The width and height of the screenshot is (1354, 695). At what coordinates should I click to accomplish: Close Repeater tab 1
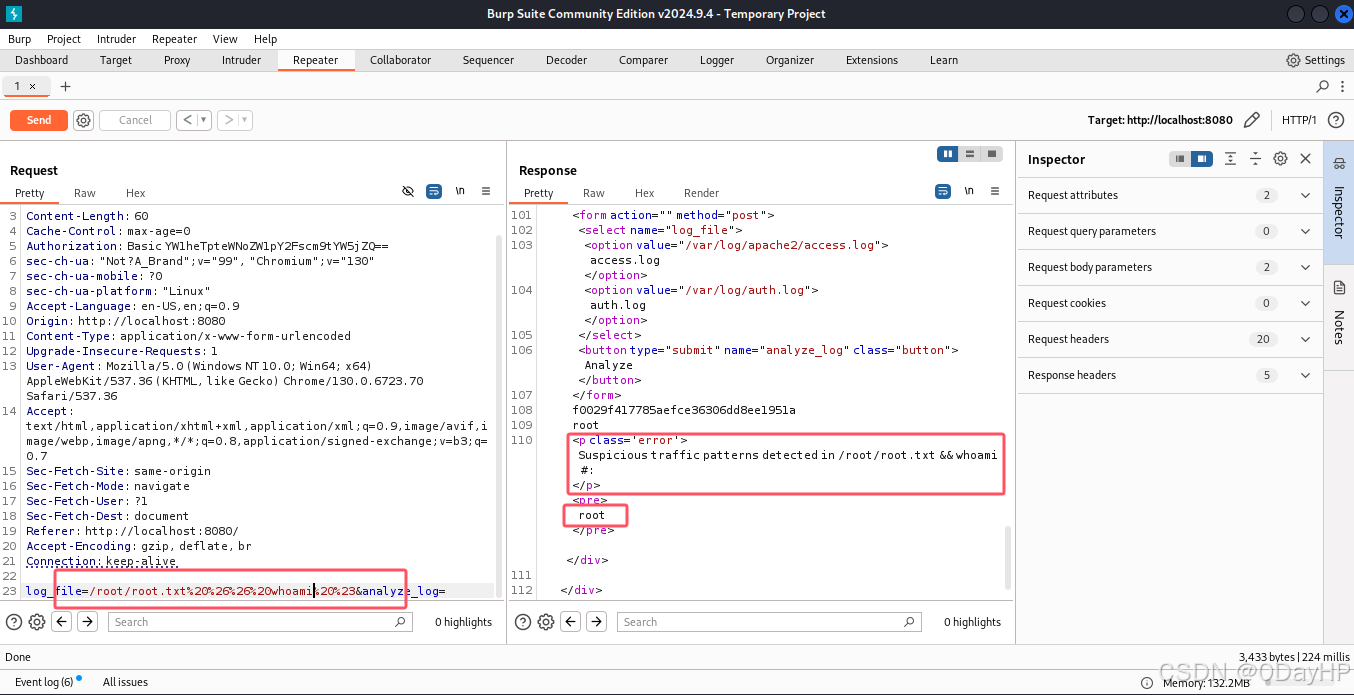click(32, 86)
